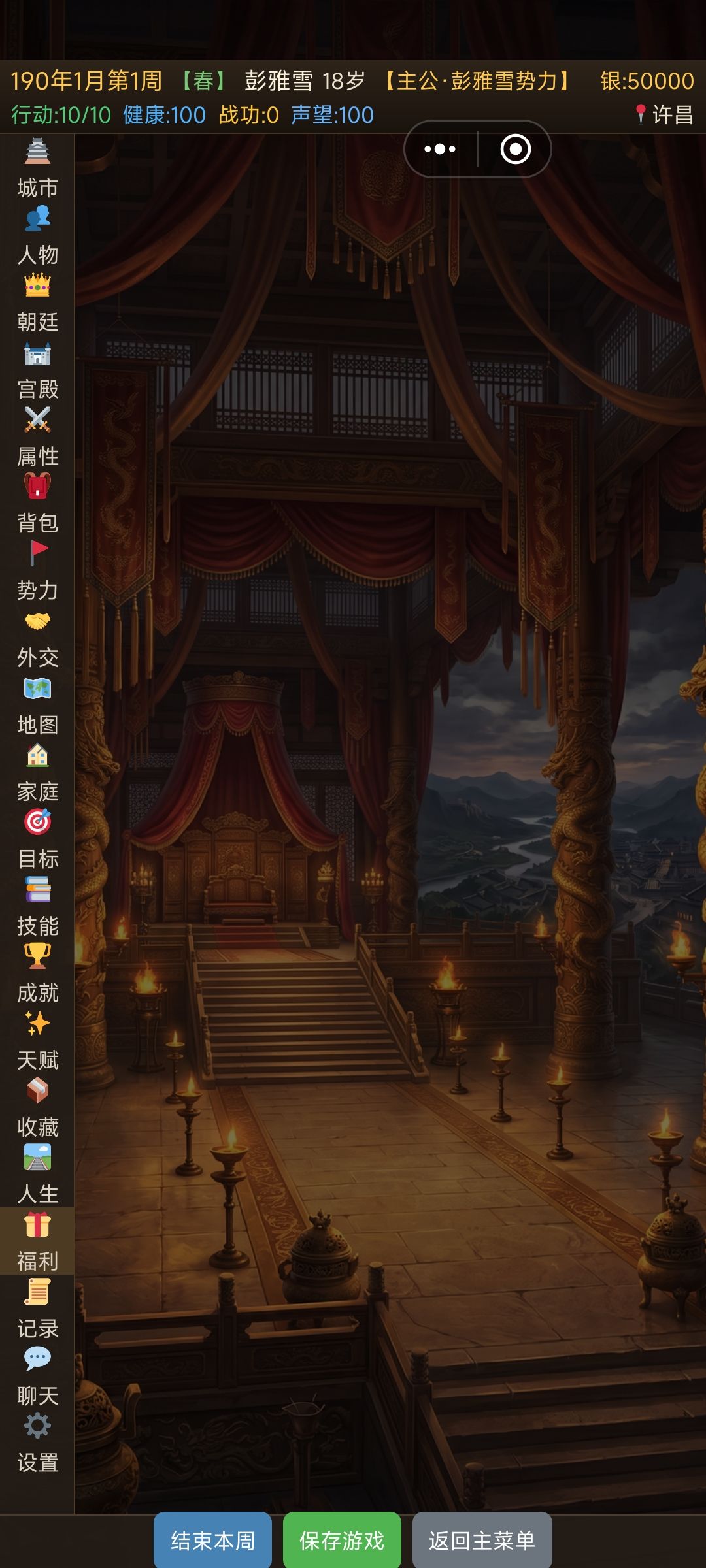Image resolution: width=706 pixels, height=1568 pixels.
Task: Select the 人物 sidebar label
Action: click(x=37, y=255)
